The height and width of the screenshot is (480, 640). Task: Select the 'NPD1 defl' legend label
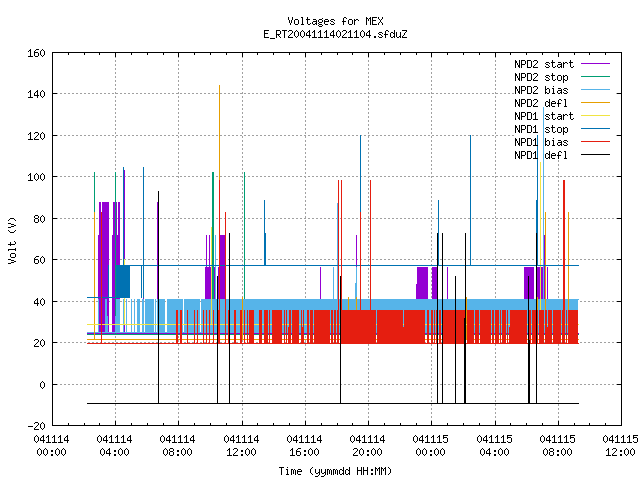point(541,156)
